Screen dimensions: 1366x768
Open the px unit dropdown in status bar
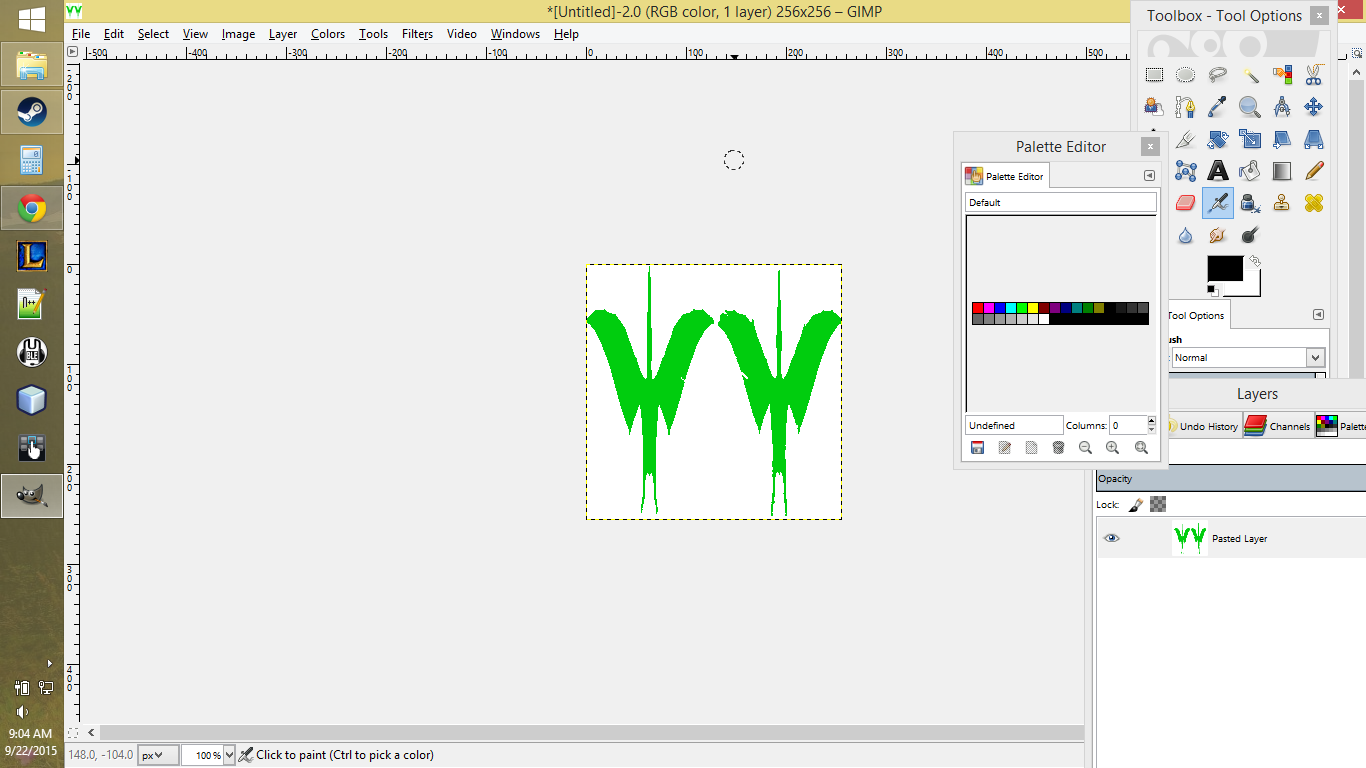tap(158, 755)
